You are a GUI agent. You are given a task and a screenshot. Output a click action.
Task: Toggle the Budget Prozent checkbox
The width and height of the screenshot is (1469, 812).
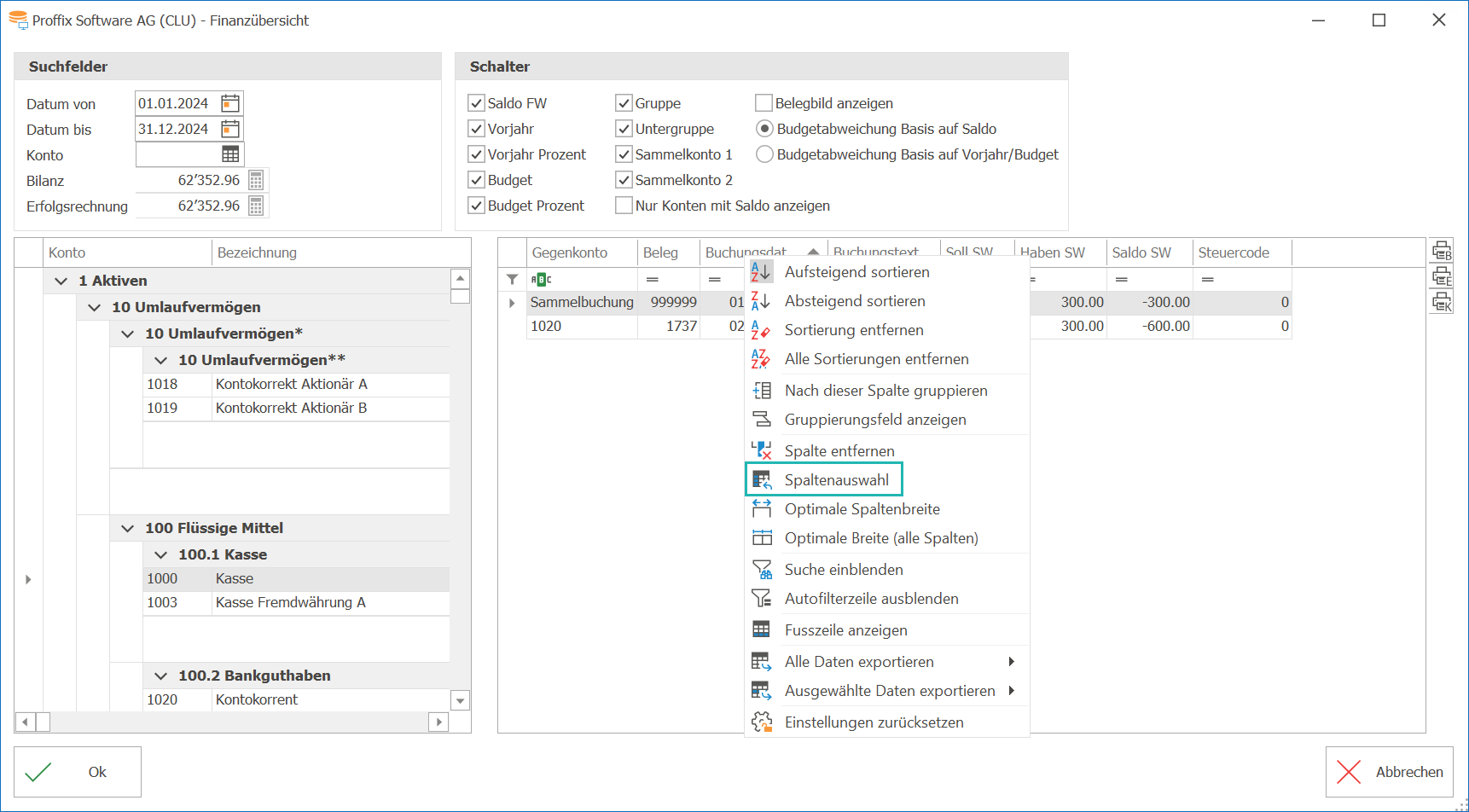point(476,206)
